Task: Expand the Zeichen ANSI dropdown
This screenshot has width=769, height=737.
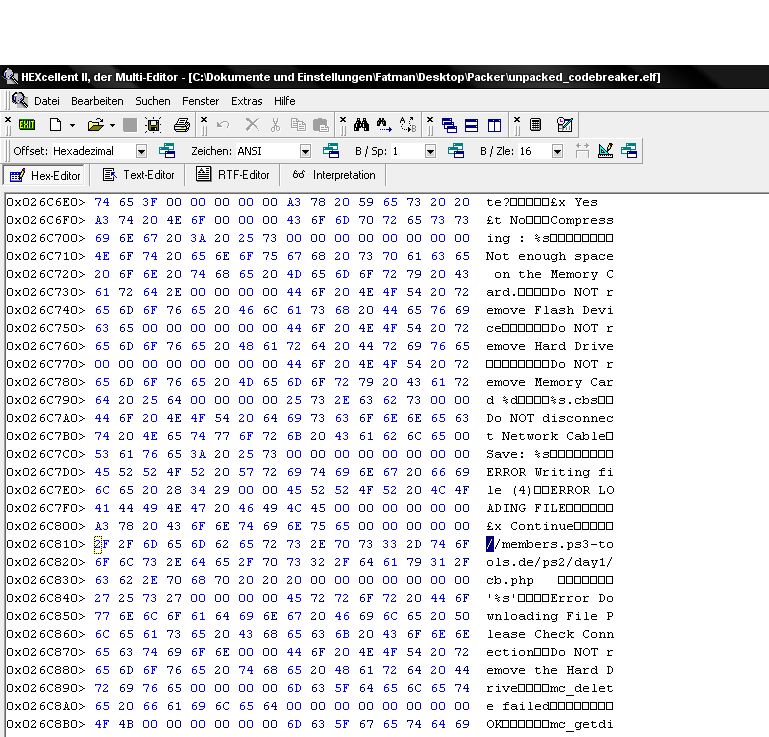Action: (x=305, y=151)
